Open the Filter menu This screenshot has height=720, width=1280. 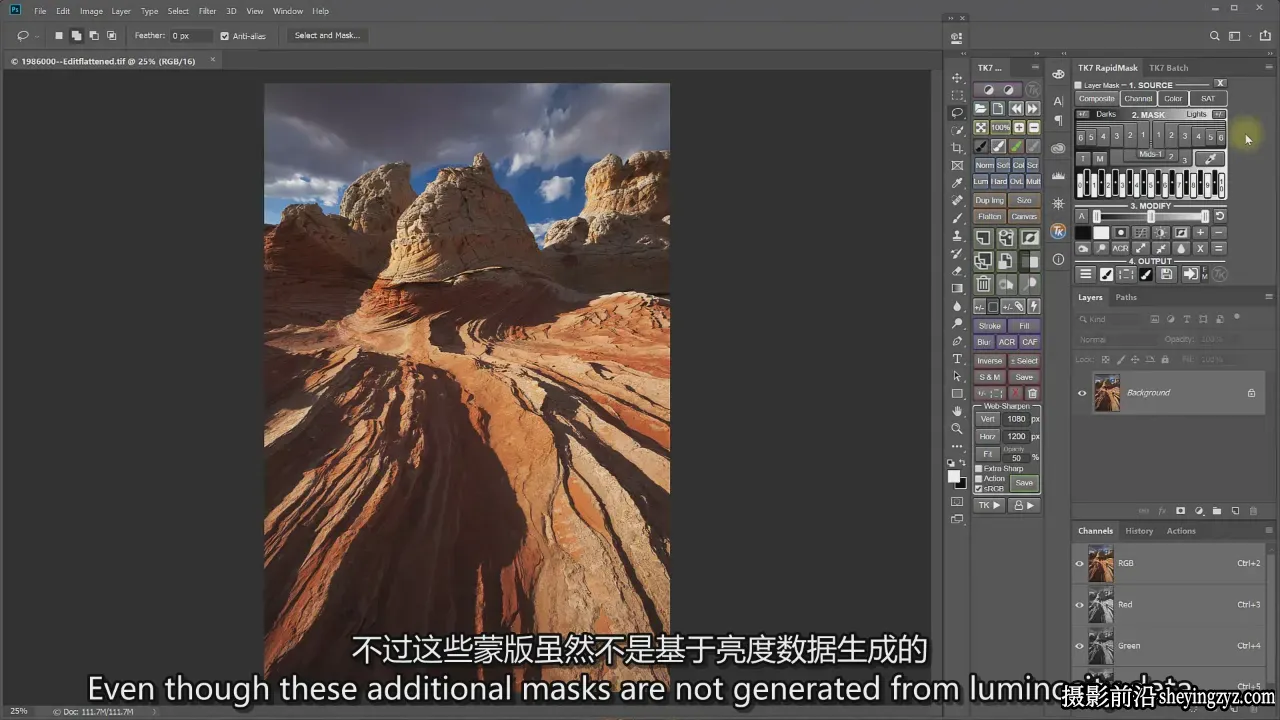click(207, 11)
